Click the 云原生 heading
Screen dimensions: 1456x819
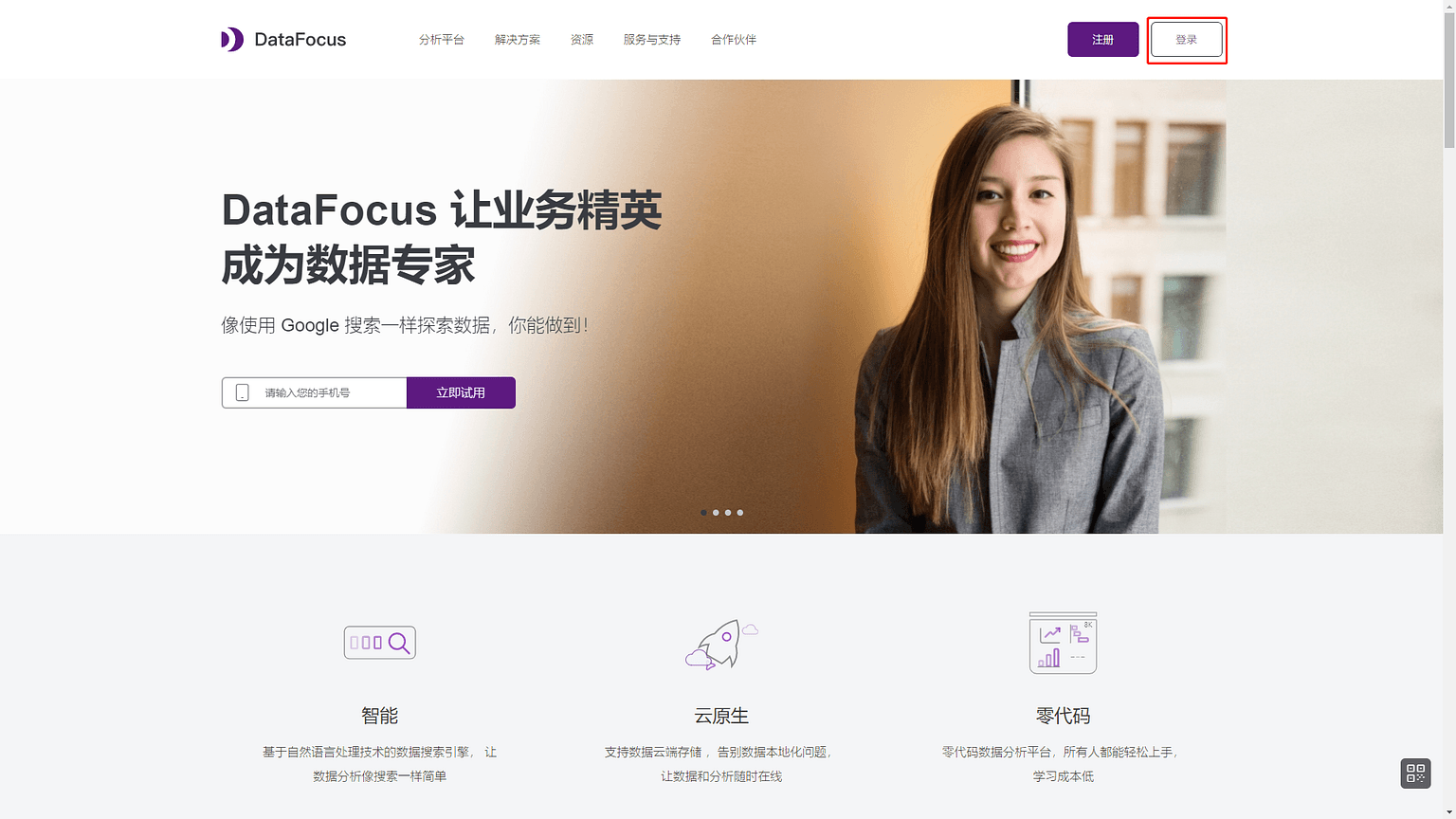tap(721, 716)
